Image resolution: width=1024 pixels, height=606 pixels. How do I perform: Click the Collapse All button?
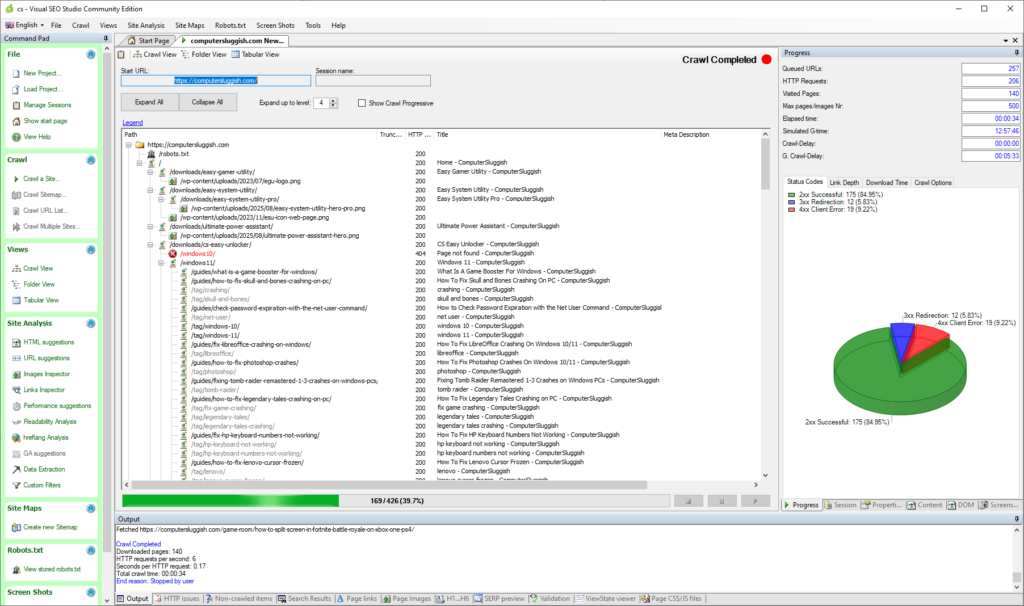(x=207, y=103)
